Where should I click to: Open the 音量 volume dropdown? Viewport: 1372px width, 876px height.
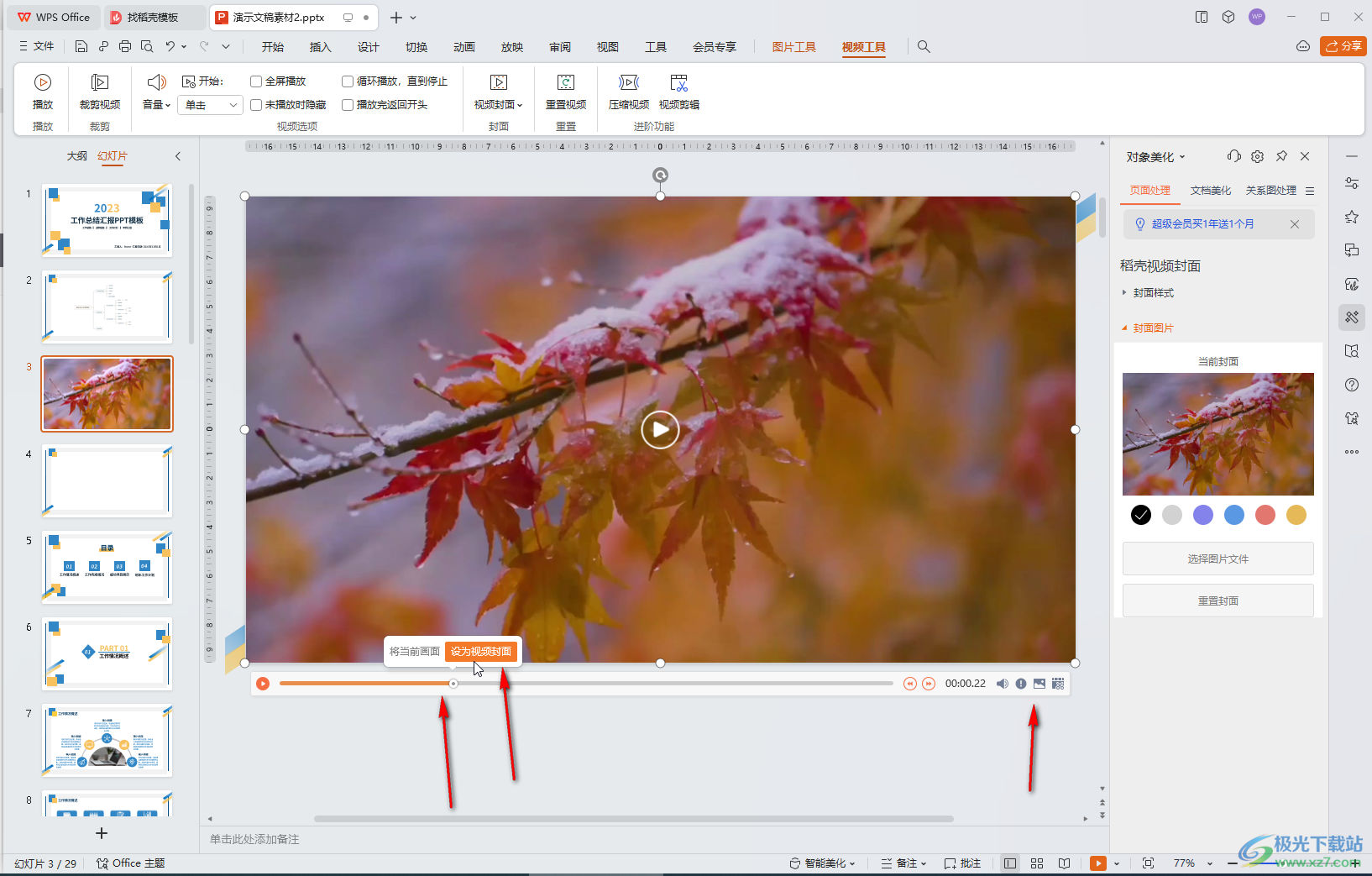pyautogui.click(x=156, y=104)
